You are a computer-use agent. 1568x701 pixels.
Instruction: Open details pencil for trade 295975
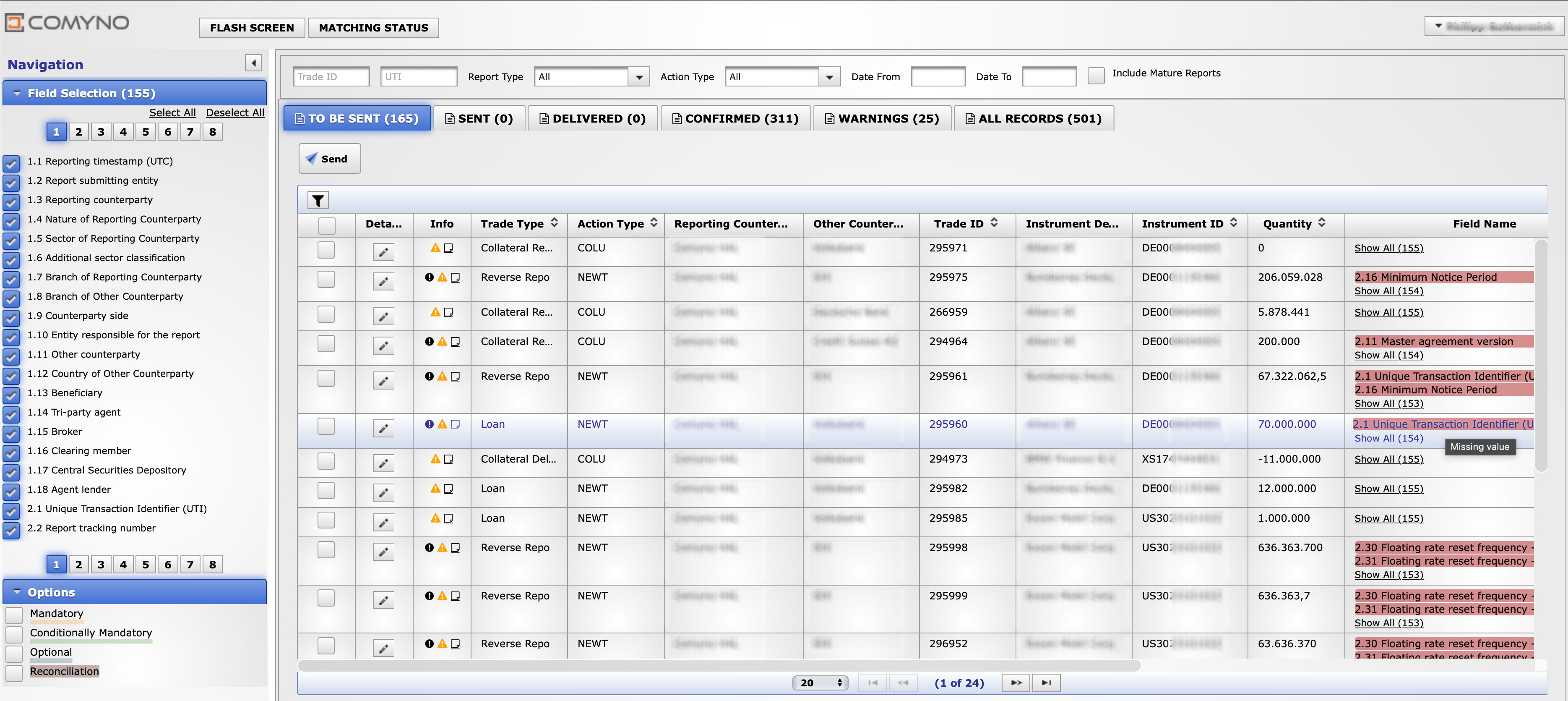pyautogui.click(x=383, y=281)
